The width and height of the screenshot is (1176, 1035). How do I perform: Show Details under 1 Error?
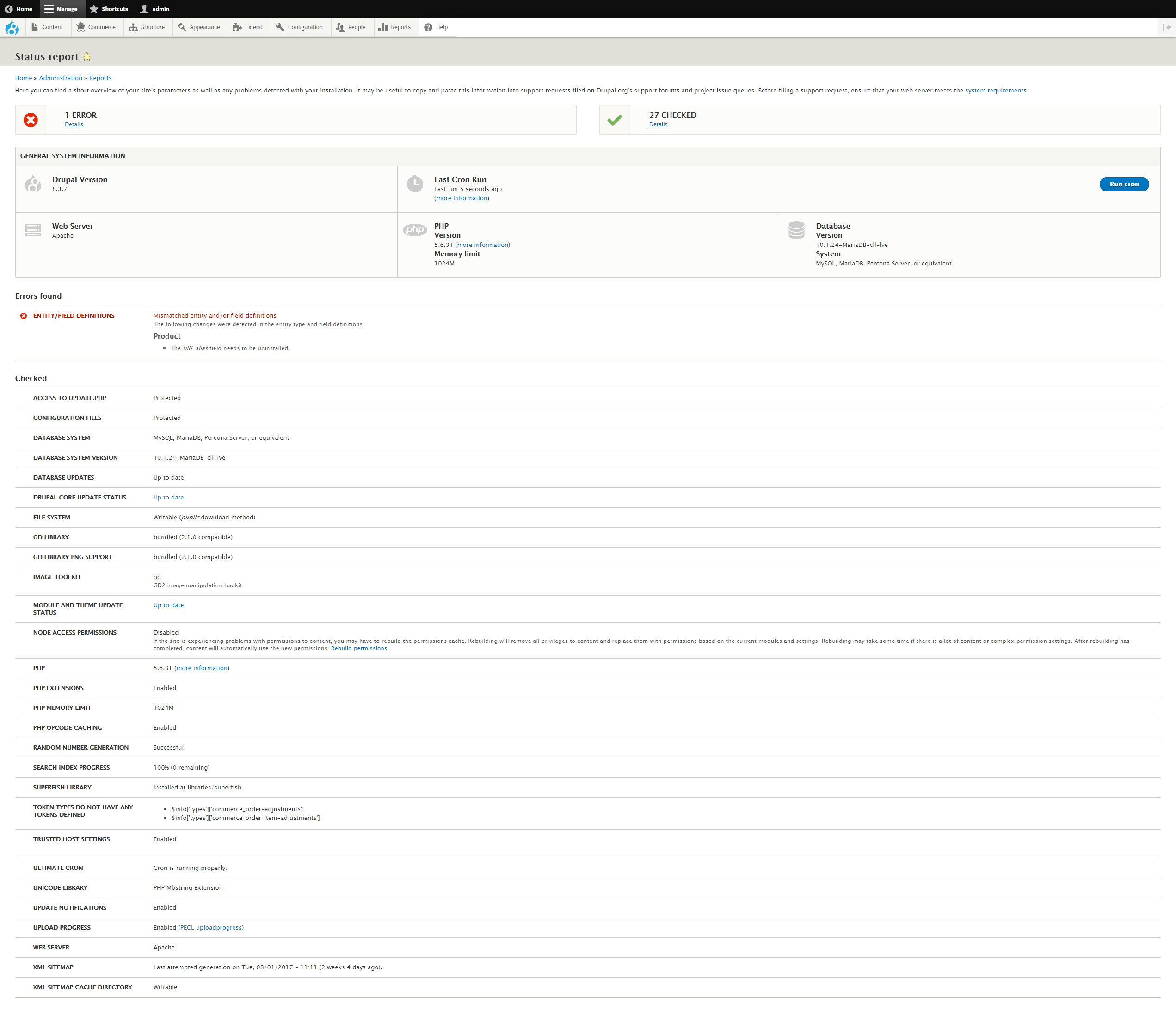coord(74,124)
